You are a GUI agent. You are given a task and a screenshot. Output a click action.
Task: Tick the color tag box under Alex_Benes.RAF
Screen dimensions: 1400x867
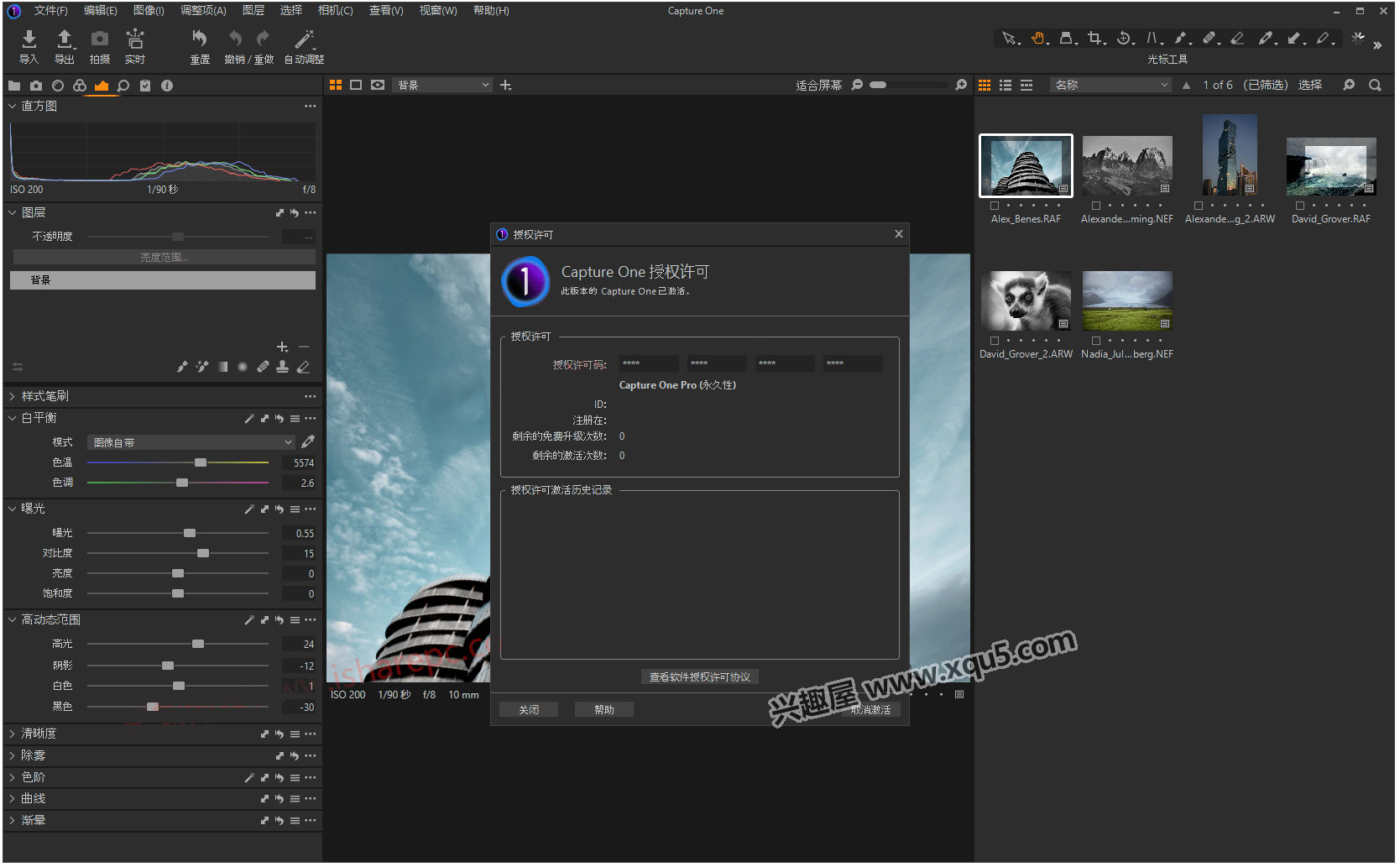(995, 206)
